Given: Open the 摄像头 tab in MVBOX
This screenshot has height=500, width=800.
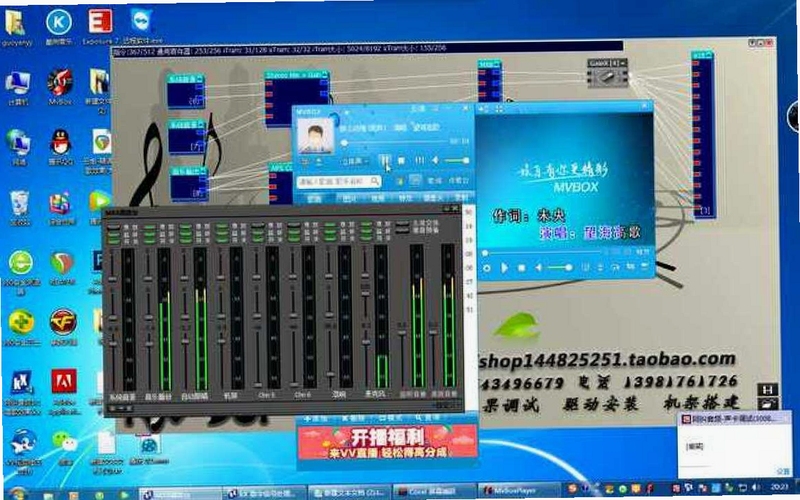Looking at the screenshot, I should coord(433,198).
